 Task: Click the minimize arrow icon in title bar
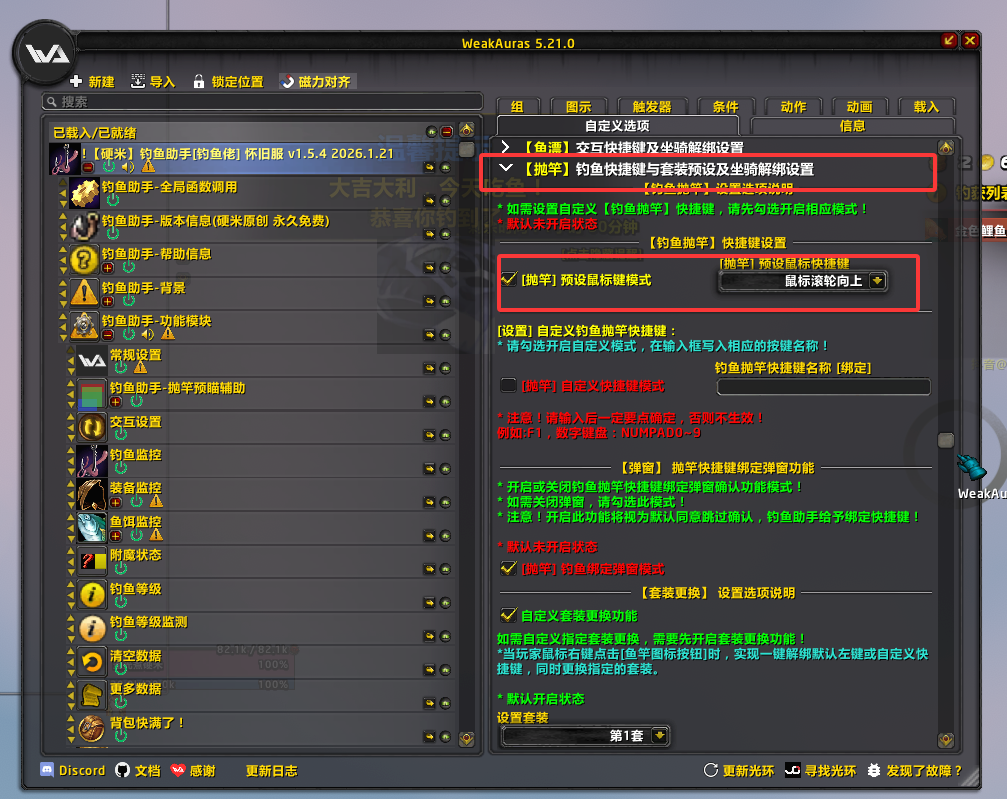coord(949,40)
